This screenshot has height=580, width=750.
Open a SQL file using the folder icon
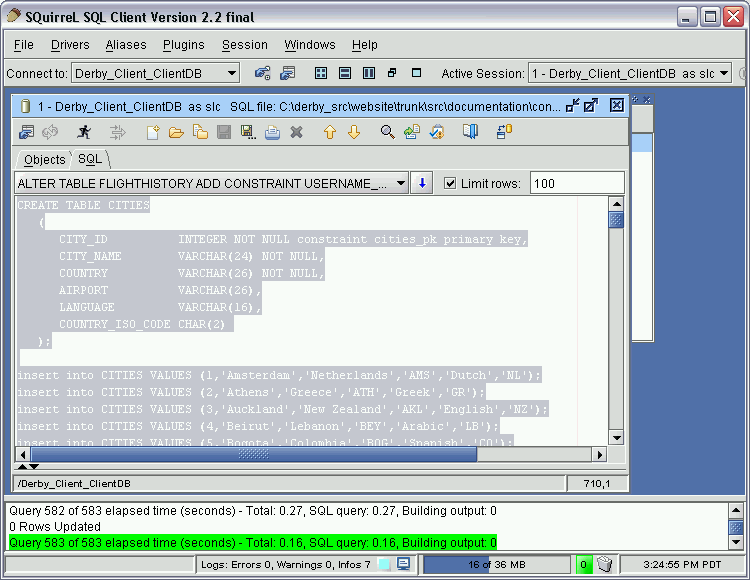(x=176, y=132)
